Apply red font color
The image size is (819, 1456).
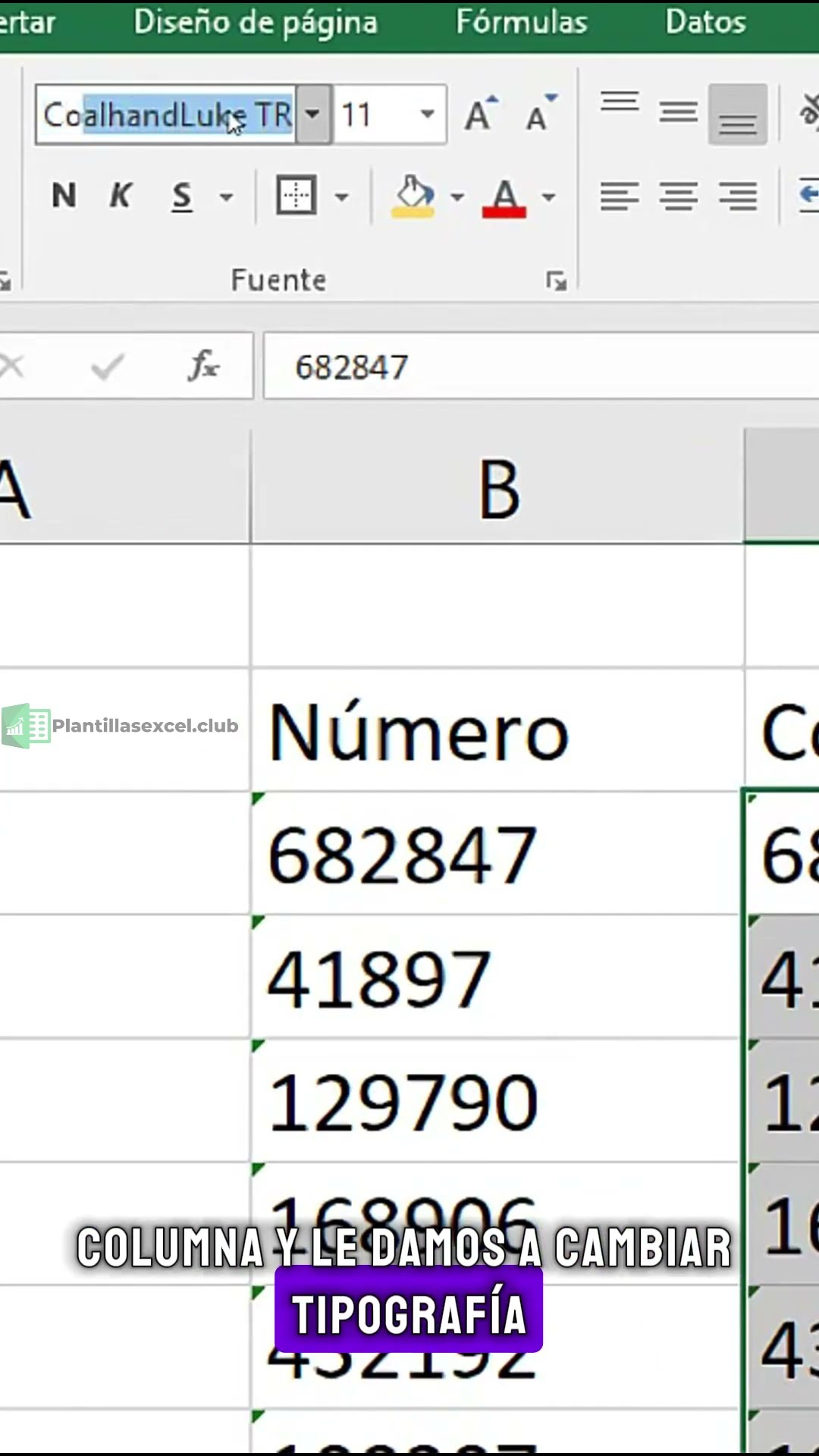tap(504, 197)
